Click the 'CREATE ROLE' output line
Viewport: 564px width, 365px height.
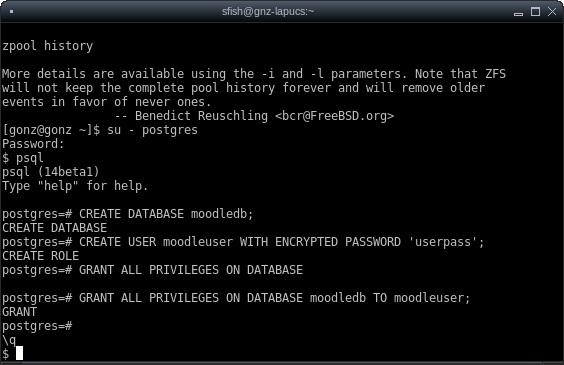click(x=40, y=256)
